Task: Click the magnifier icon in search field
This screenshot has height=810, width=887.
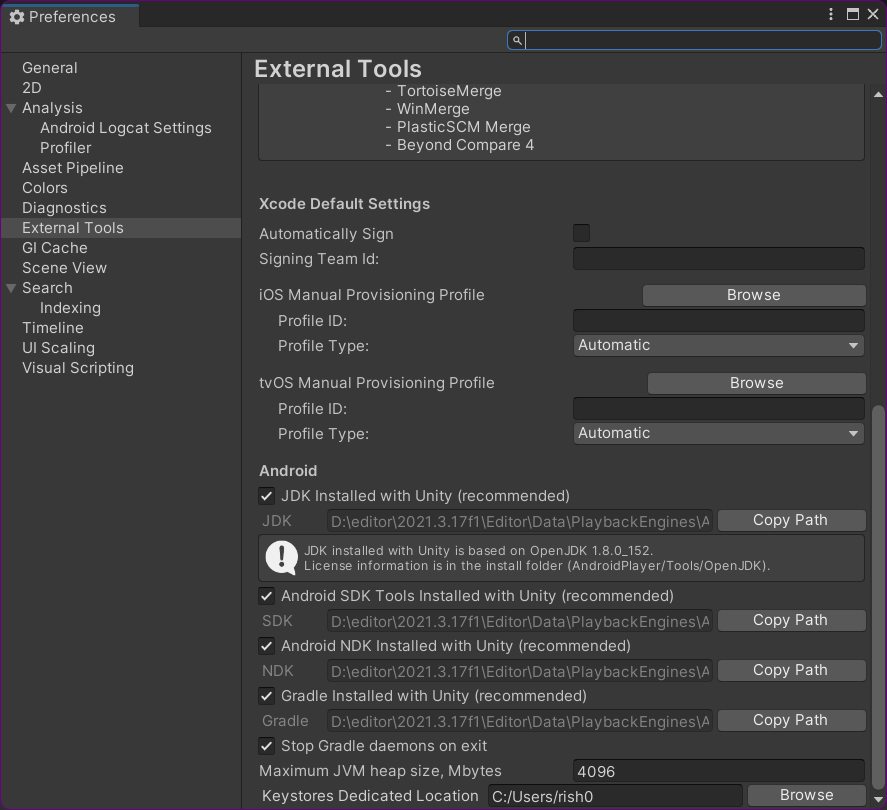Action: click(516, 40)
